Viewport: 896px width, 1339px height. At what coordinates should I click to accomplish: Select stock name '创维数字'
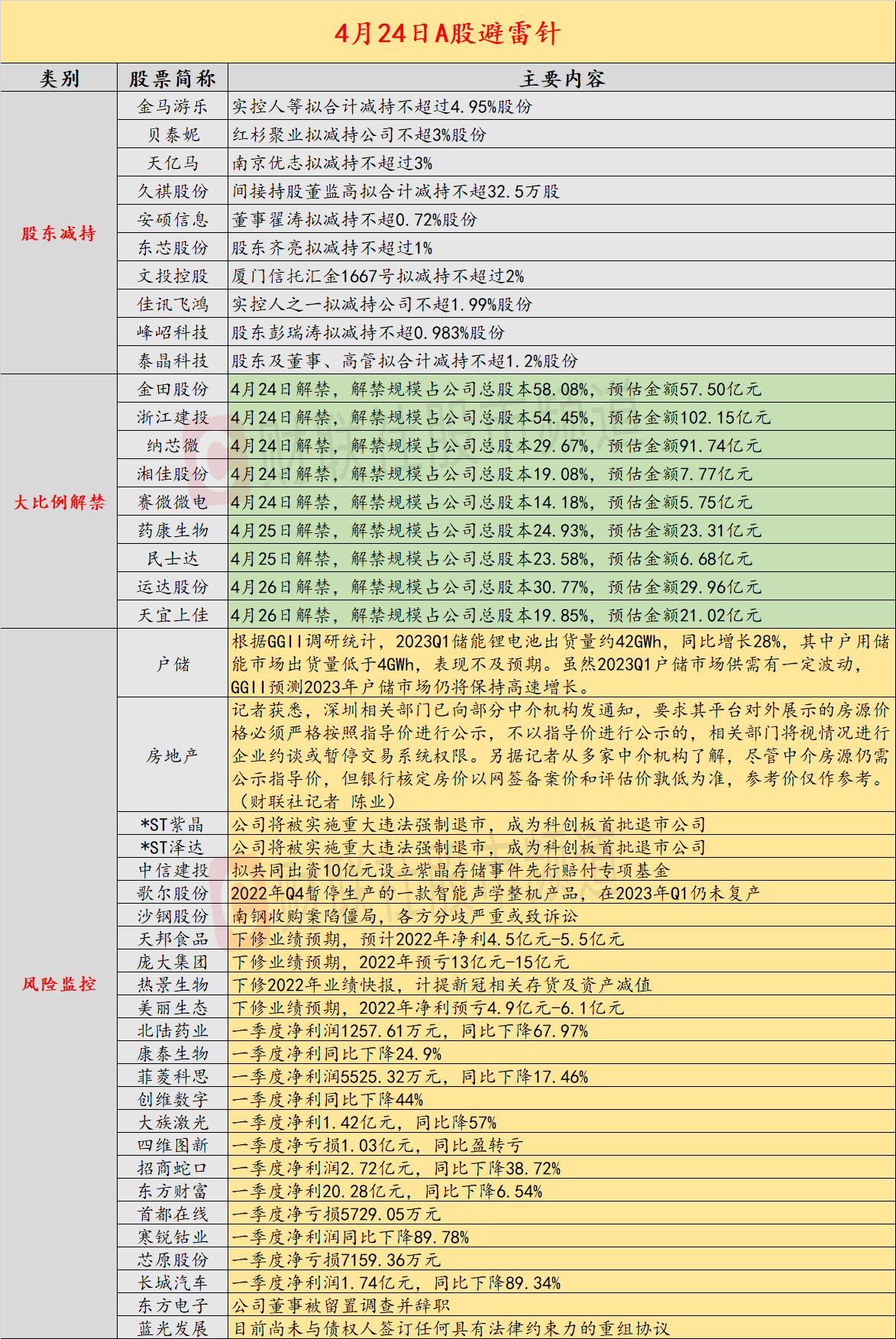173,1099
